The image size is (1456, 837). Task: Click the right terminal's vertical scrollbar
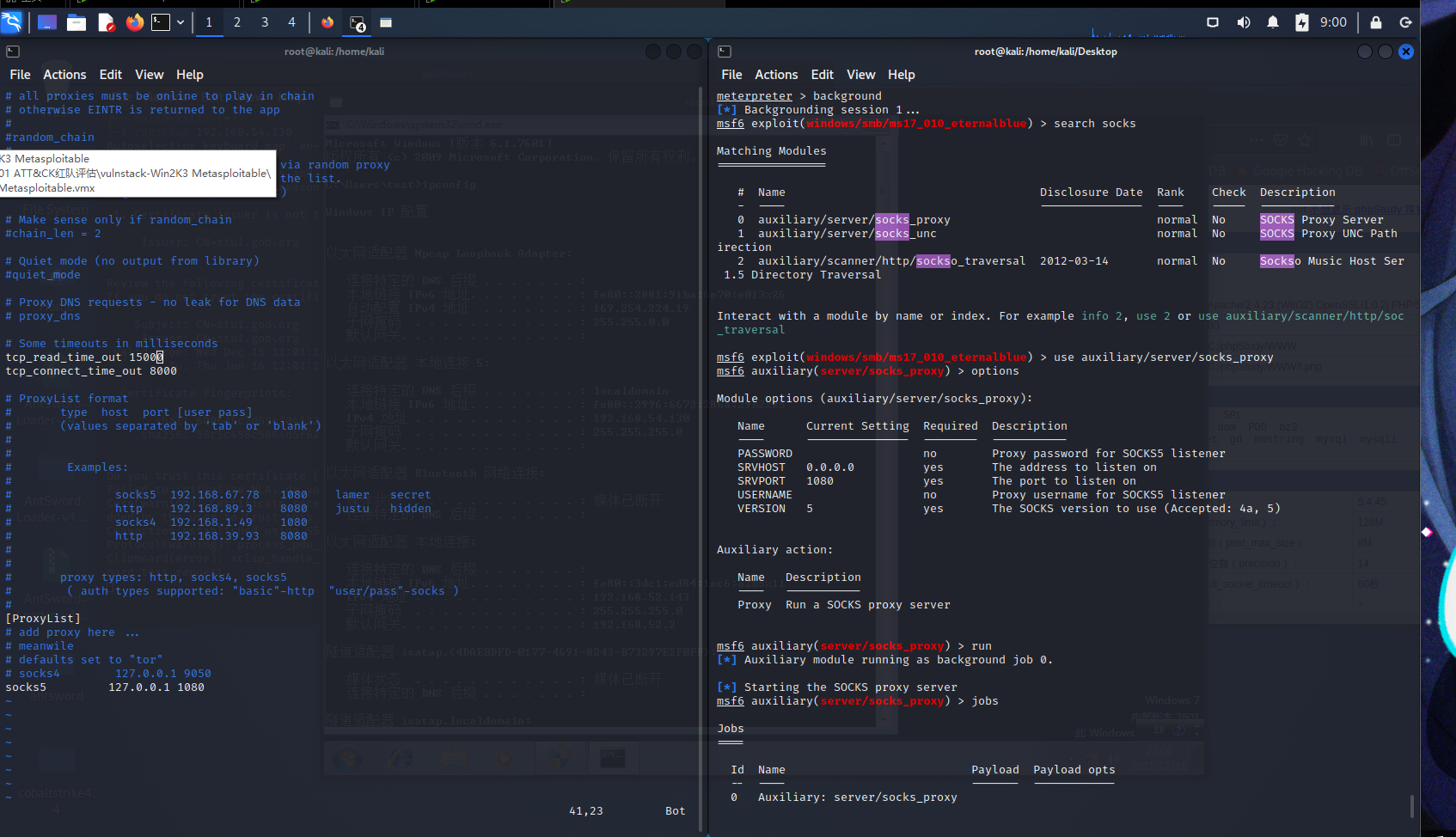point(1412,806)
